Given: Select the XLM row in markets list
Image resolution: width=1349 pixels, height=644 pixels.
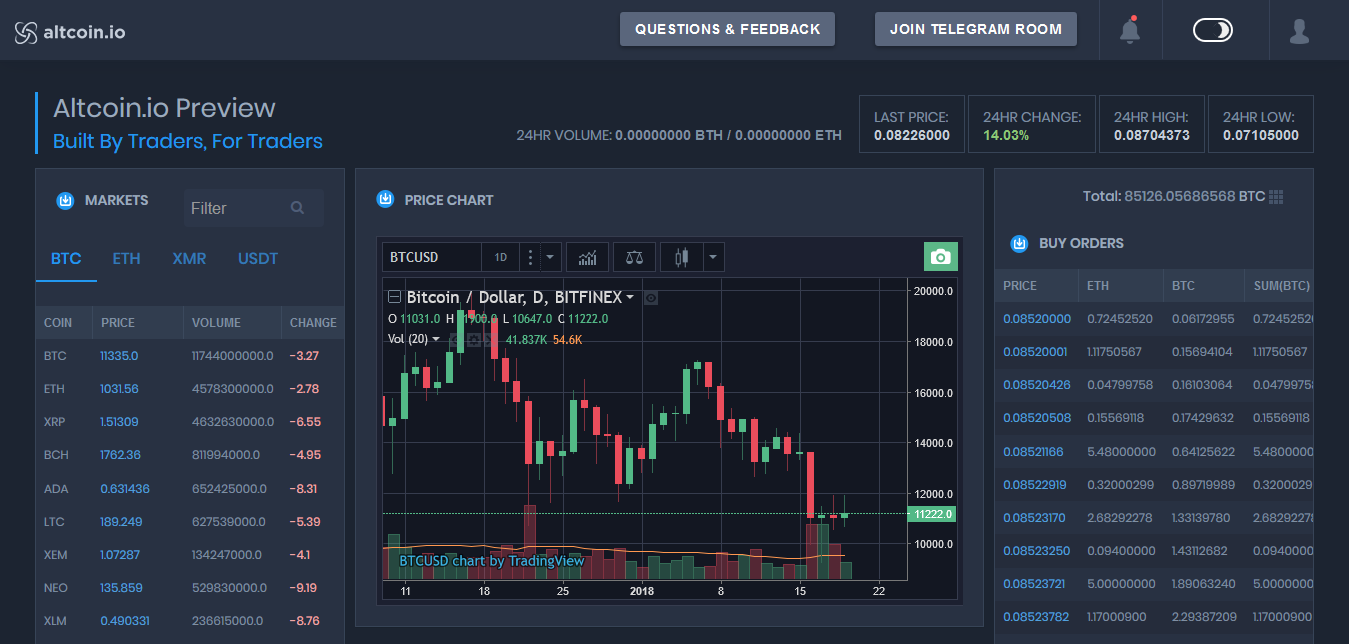Looking at the screenshot, I should coord(190,621).
